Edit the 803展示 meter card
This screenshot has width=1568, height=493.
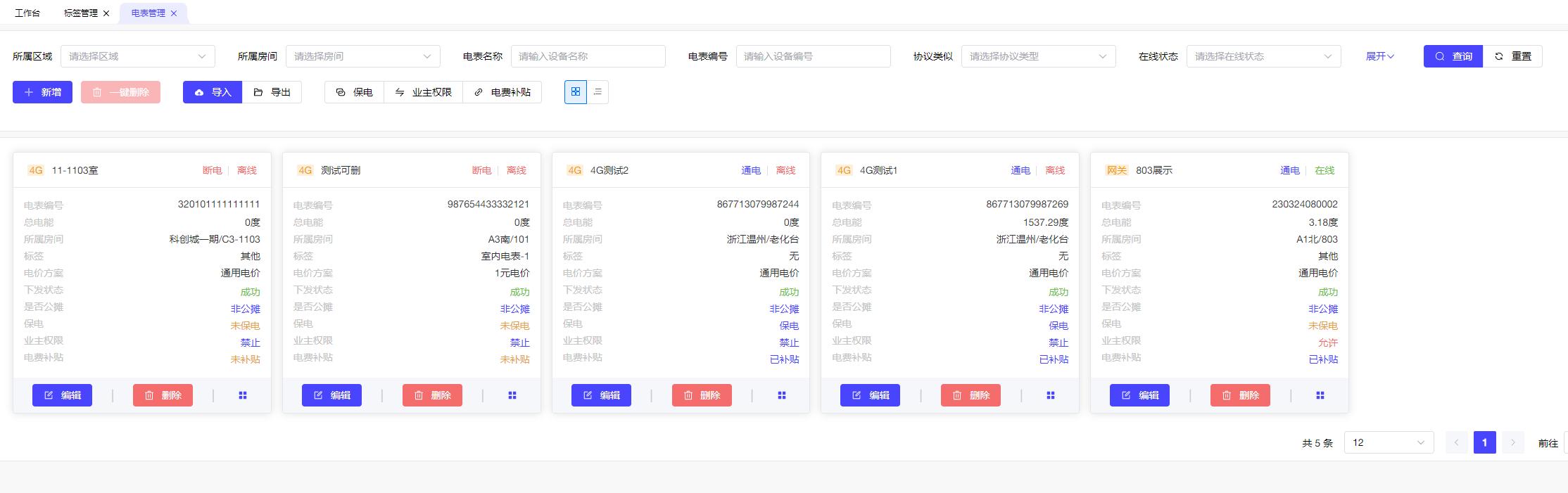point(1139,395)
